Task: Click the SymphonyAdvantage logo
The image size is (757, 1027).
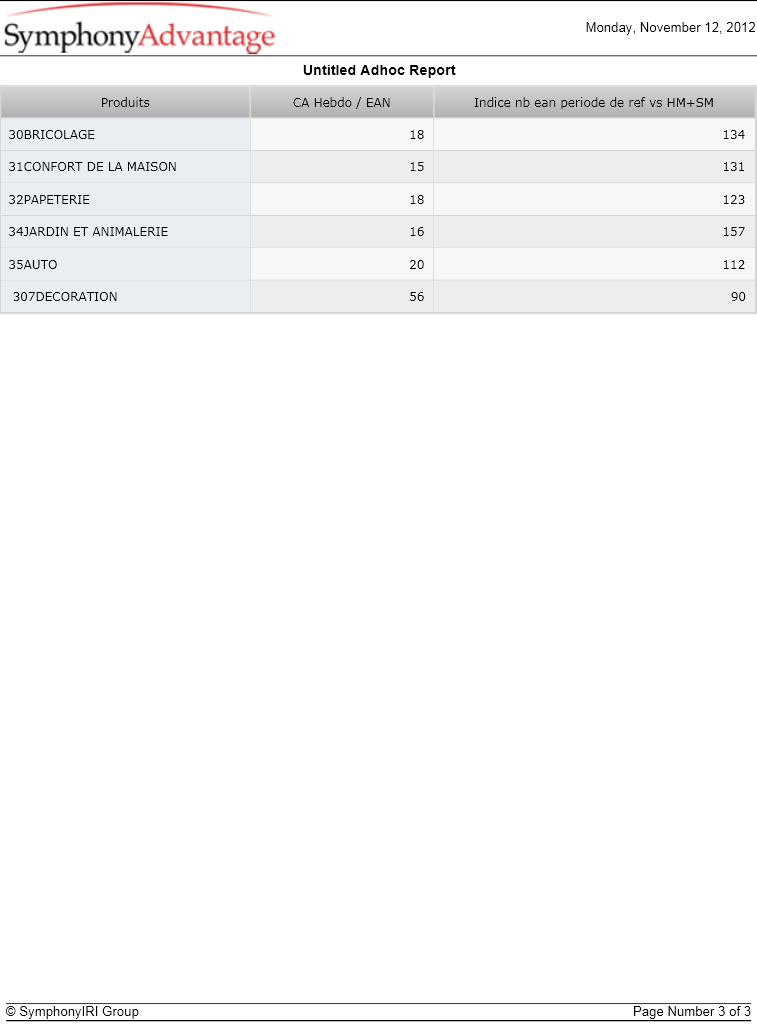Action: [x=139, y=29]
